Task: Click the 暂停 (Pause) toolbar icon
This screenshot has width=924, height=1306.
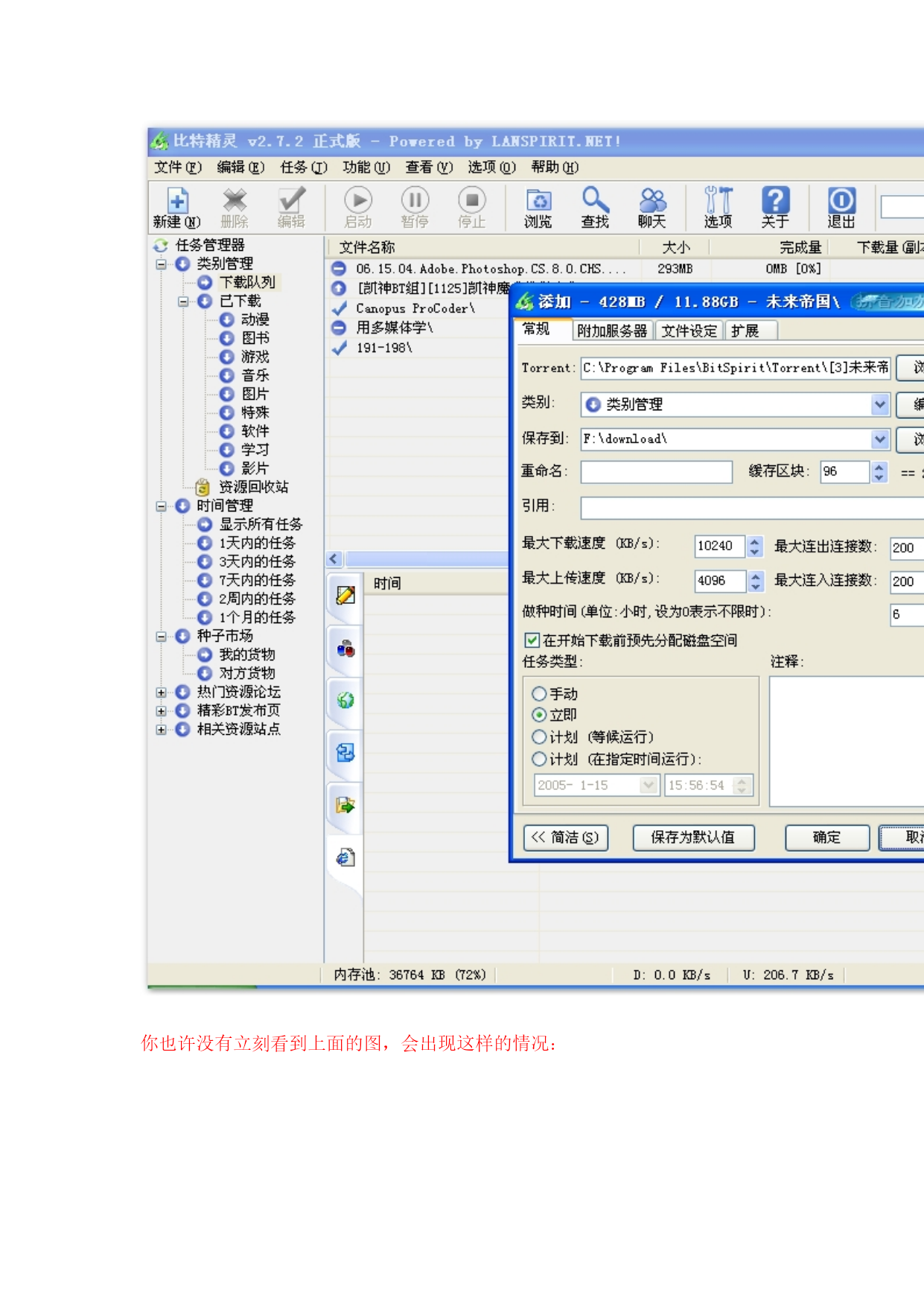Action: tap(415, 207)
